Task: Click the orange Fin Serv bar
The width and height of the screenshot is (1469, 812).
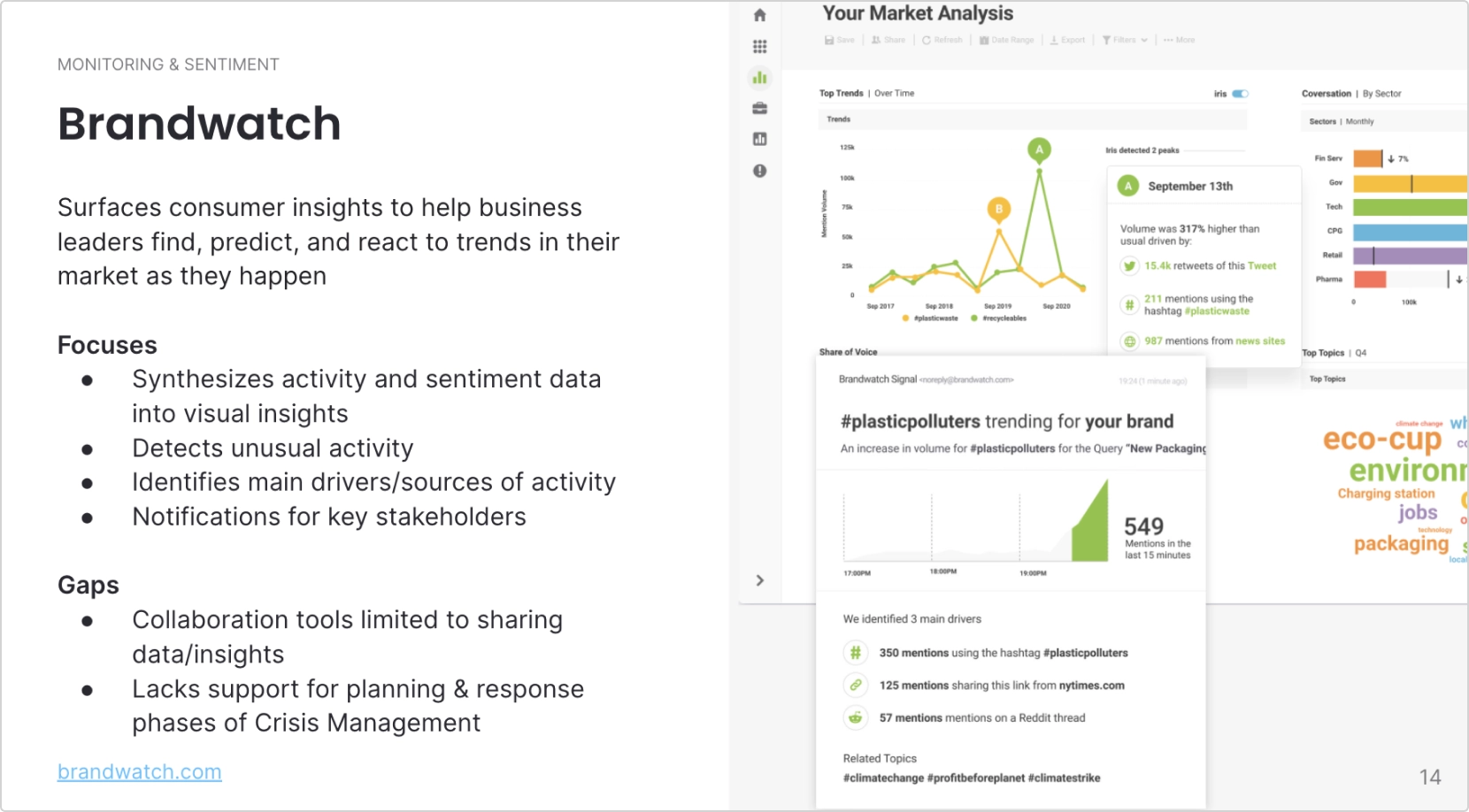Action: coord(1367,158)
